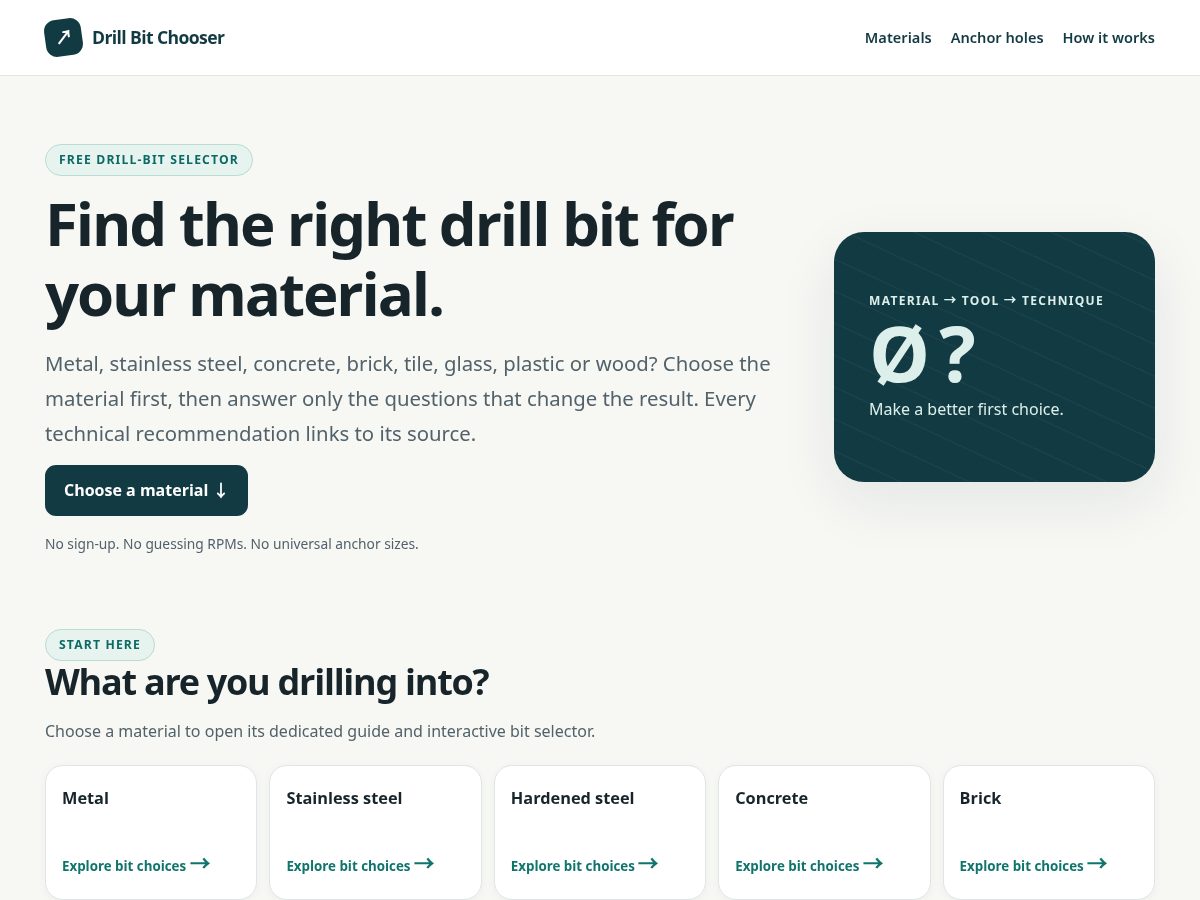1200x900 pixels.
Task: Click the 'What are you drilling into?' heading
Action: (x=267, y=682)
